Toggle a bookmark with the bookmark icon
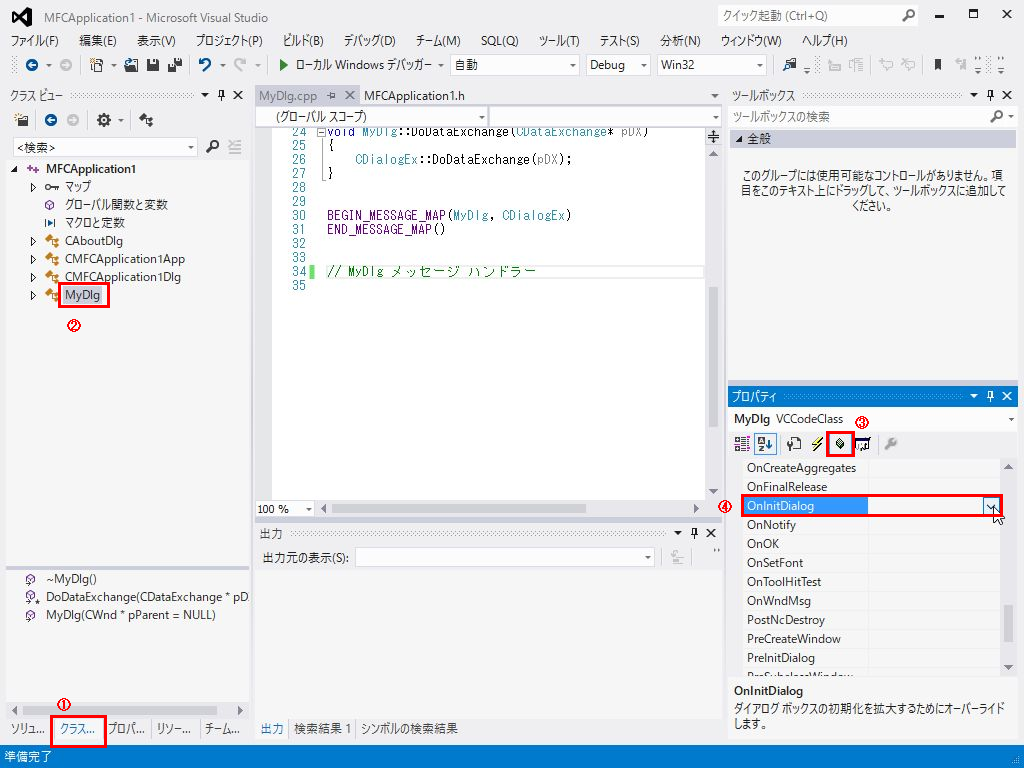This screenshot has width=1024, height=768. point(938,65)
